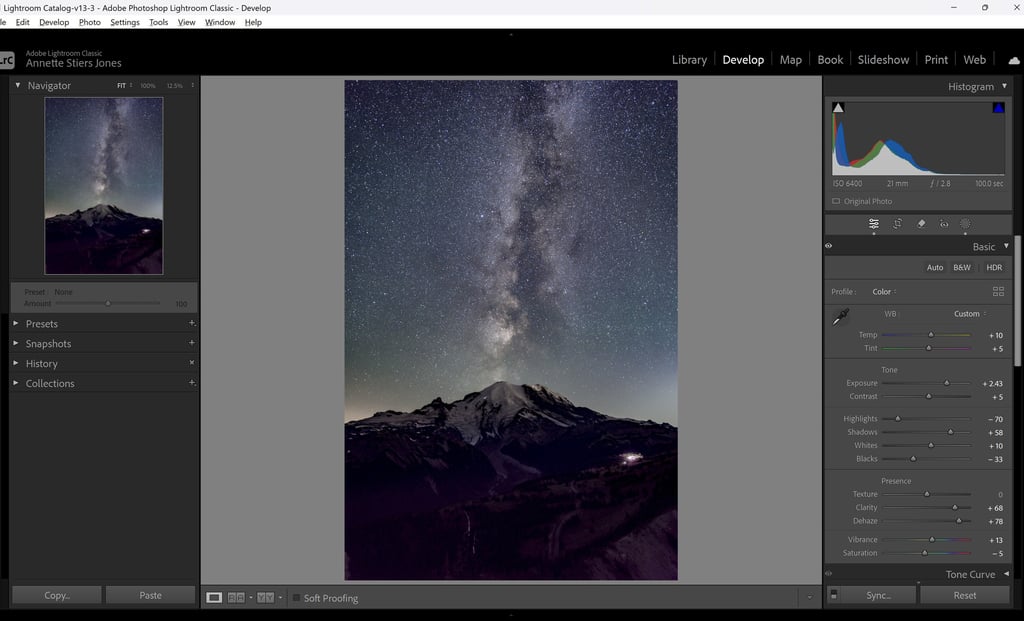Click the Auto tone button
Viewport: 1024px width, 621px height.
coord(935,267)
